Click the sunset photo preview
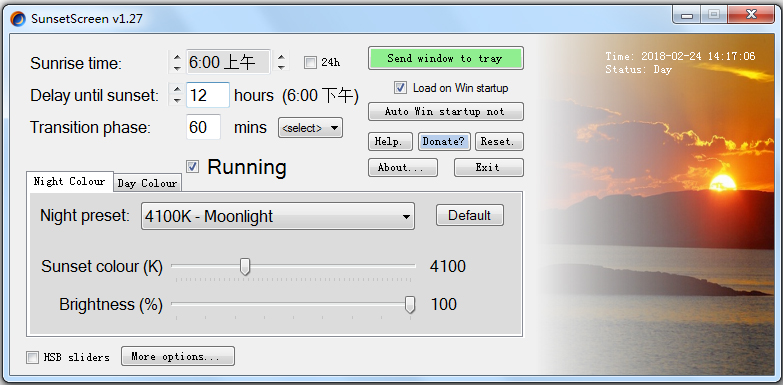The height and width of the screenshot is (385, 783). 655,205
